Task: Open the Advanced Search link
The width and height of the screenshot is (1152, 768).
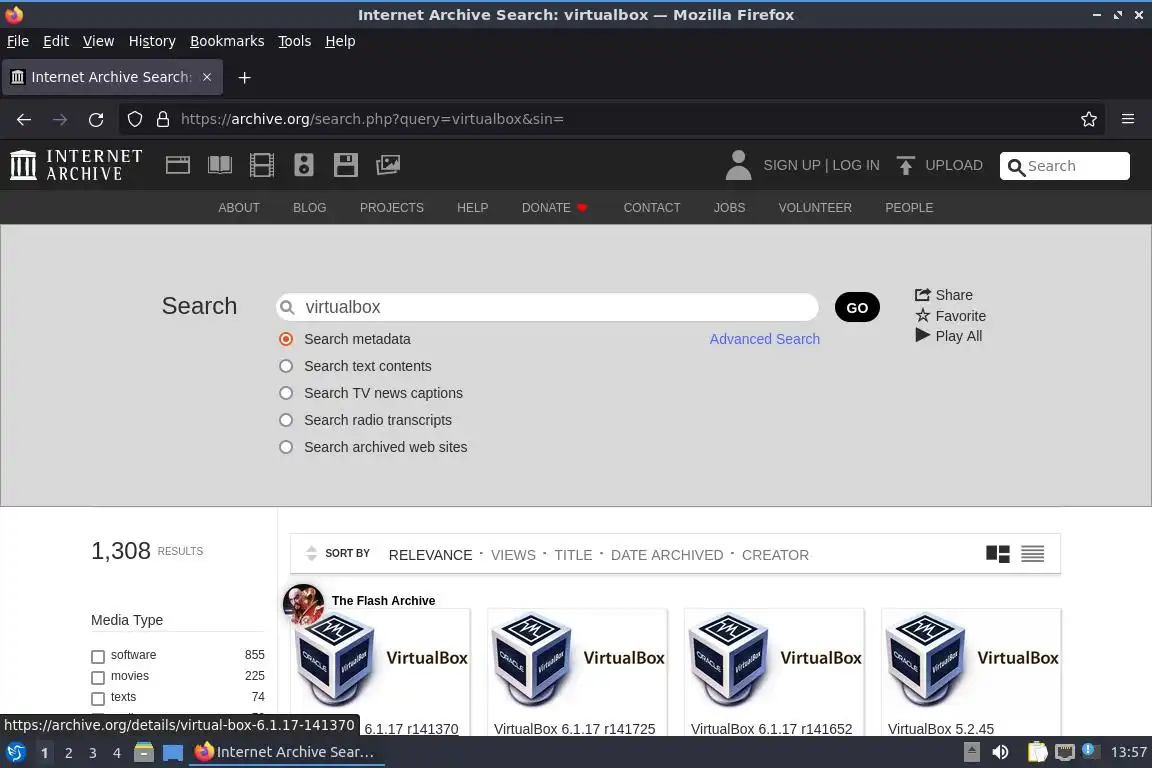Action: pos(764,339)
